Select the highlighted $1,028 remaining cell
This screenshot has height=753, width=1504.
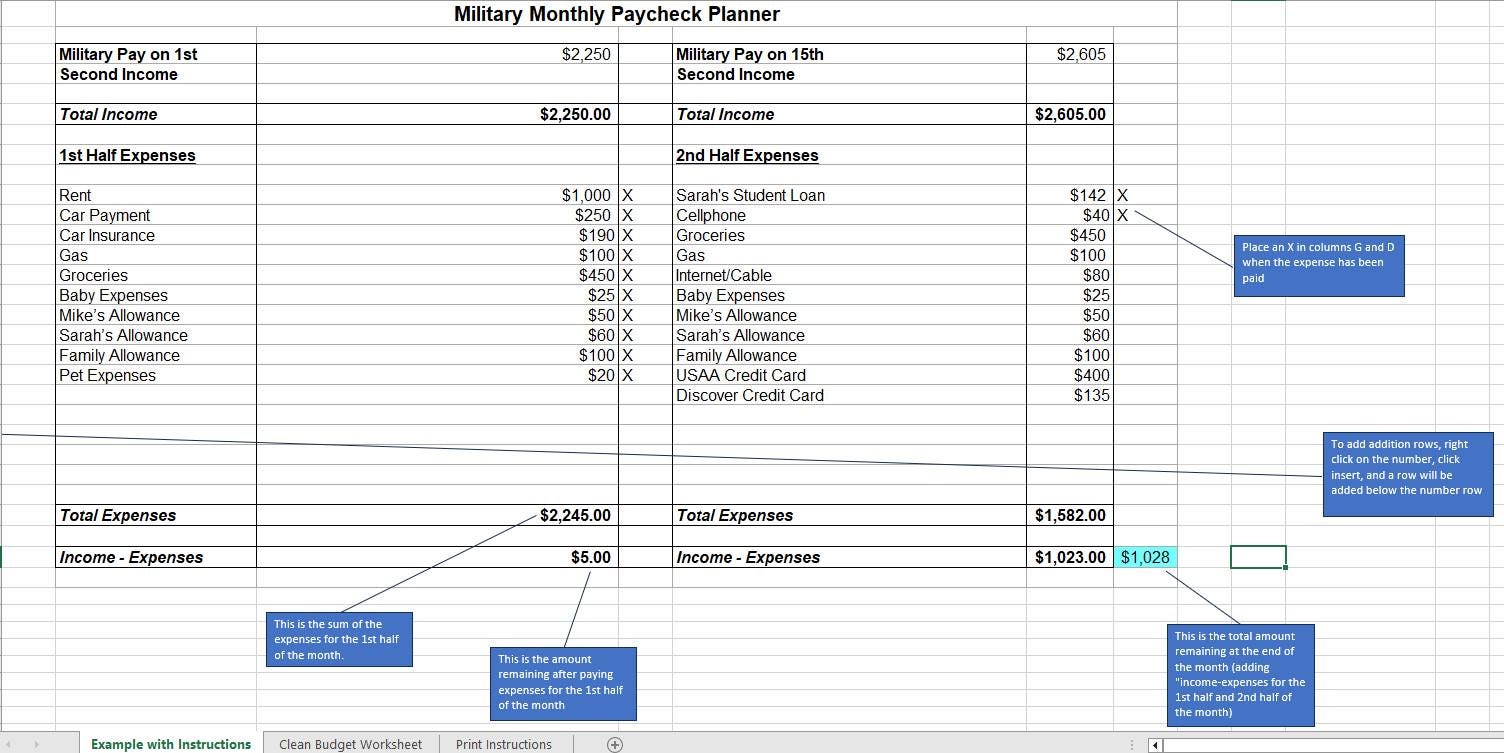1146,557
